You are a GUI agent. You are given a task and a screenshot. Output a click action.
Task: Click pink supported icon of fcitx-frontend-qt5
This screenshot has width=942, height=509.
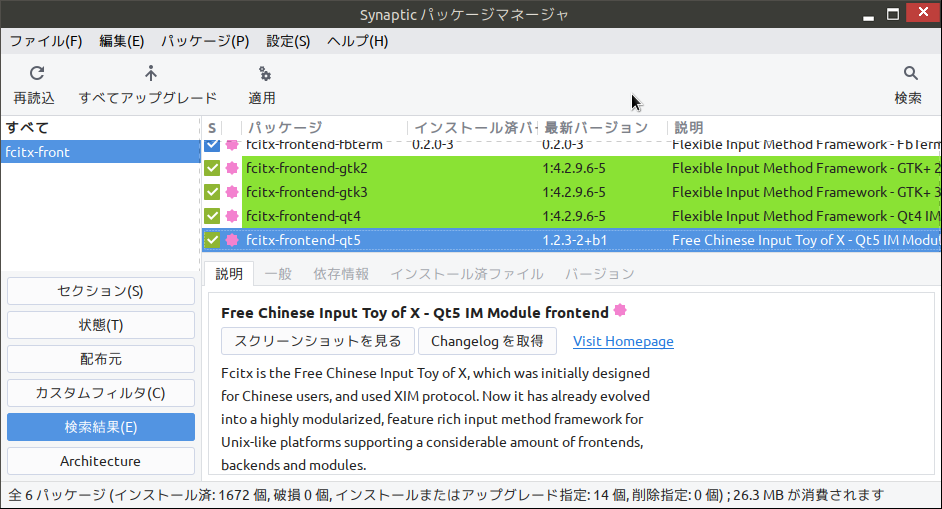[x=232, y=240]
